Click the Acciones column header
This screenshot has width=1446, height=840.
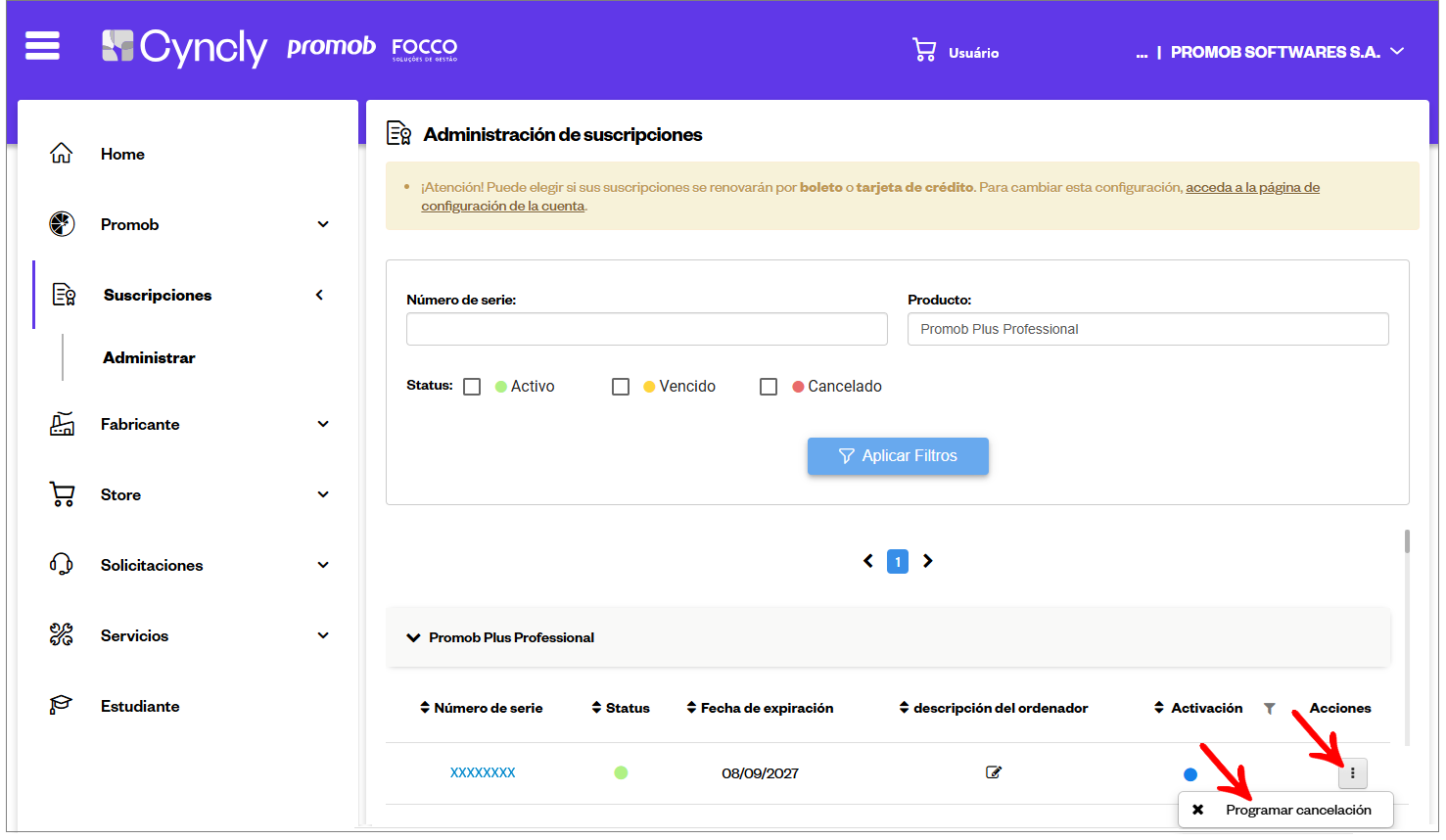(1340, 708)
